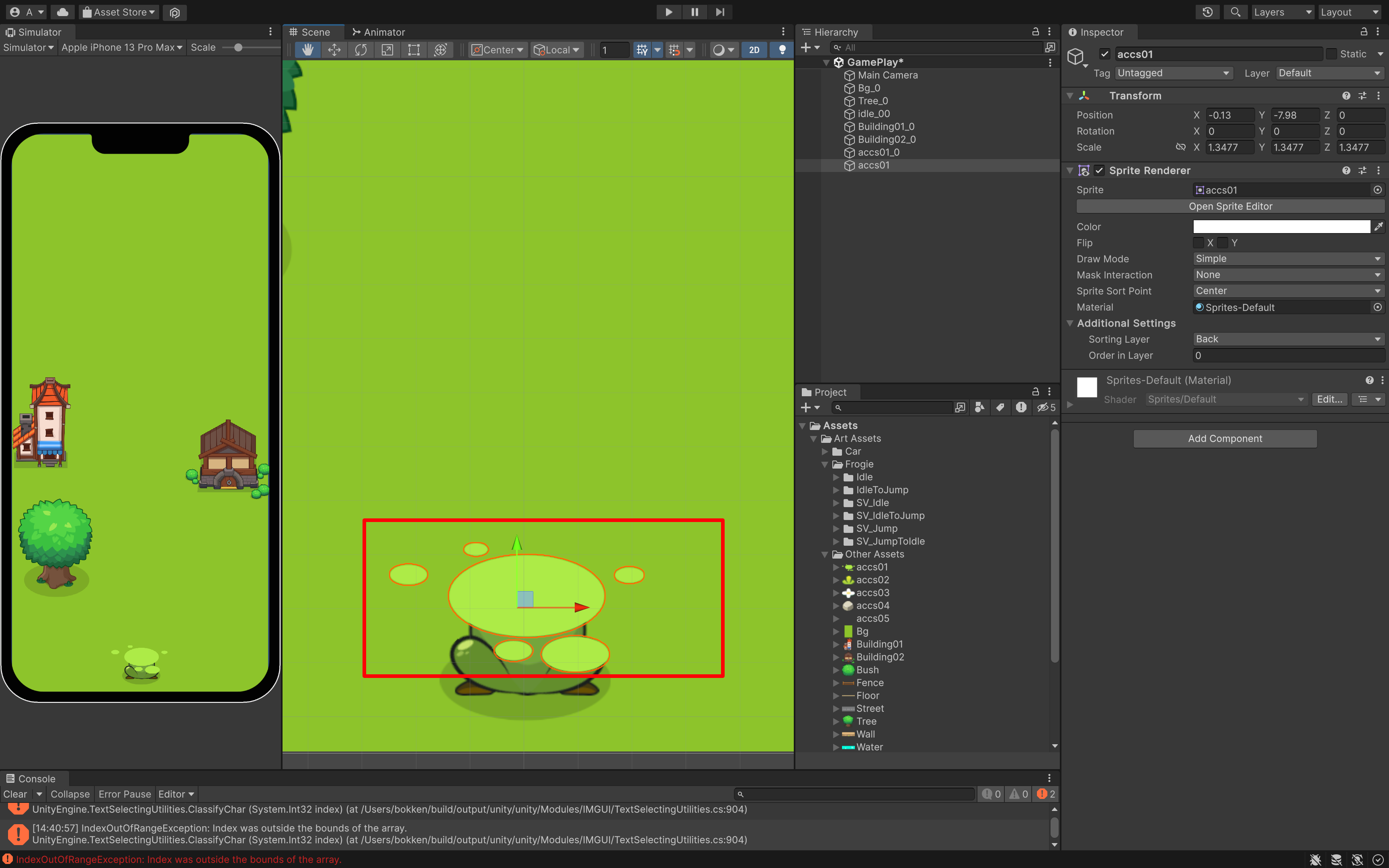Click the Sprite Renderer Color swatch
Screen dimensions: 1389x868
pos(1281,227)
